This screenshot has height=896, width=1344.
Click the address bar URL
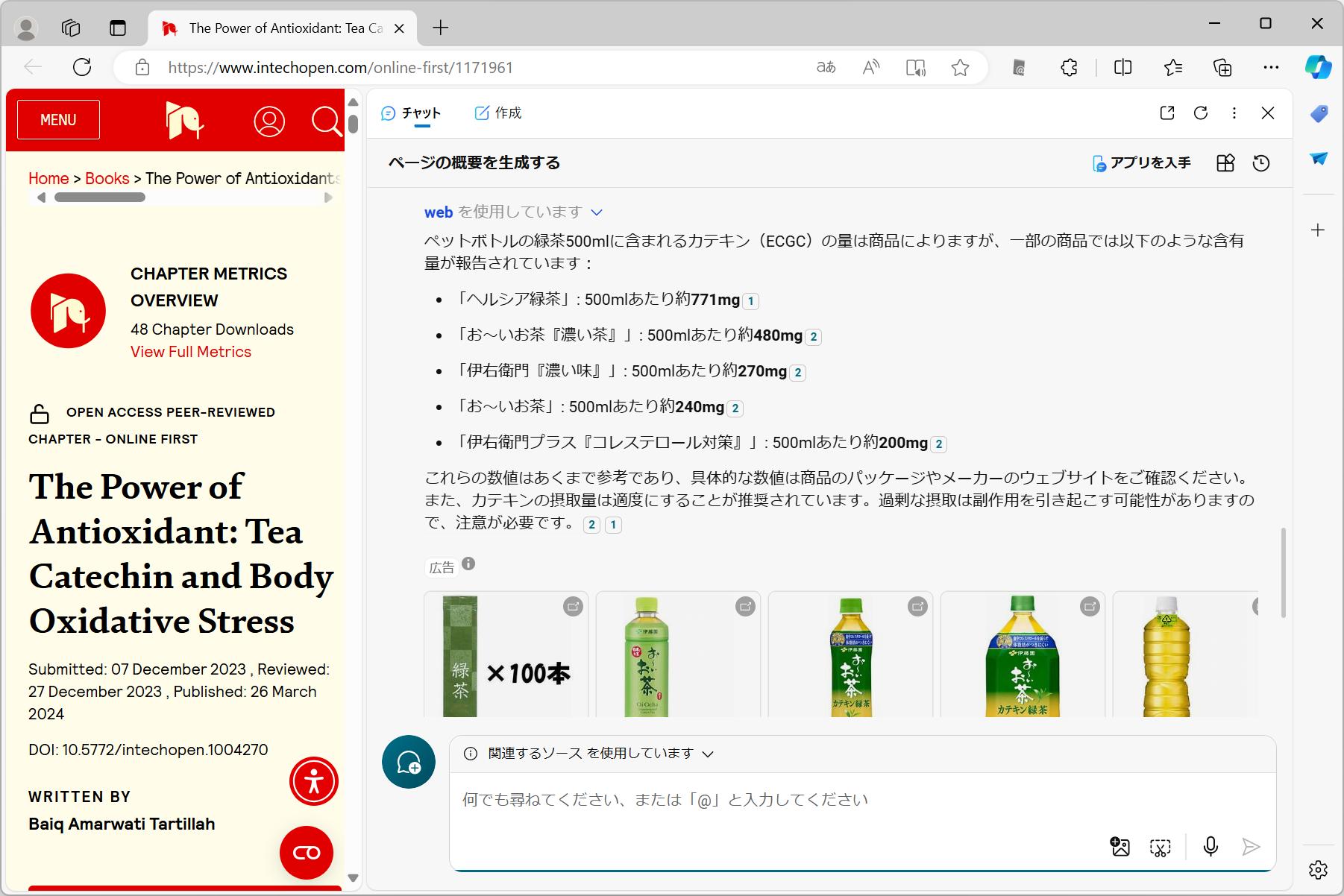(341, 68)
